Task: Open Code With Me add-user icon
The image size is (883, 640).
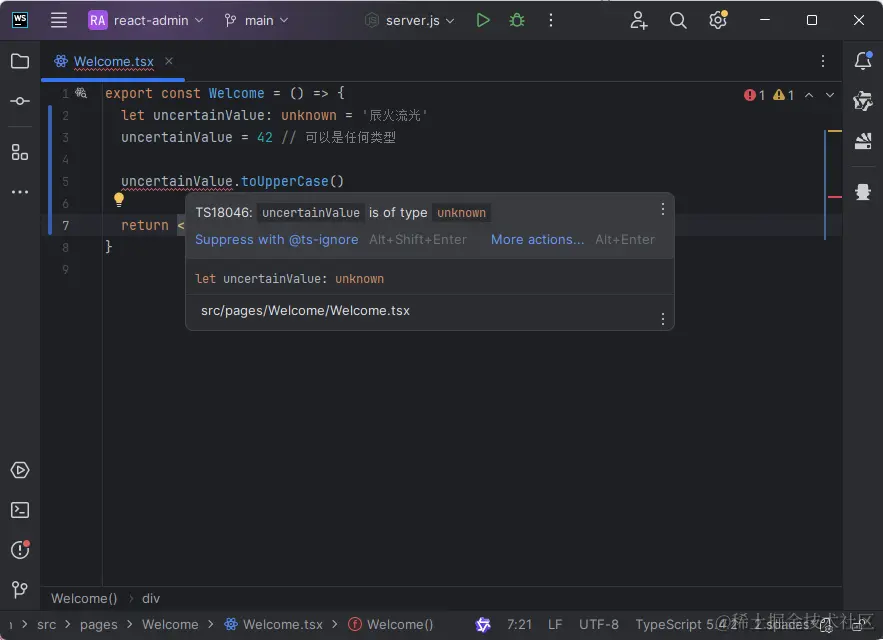Action: [x=639, y=20]
